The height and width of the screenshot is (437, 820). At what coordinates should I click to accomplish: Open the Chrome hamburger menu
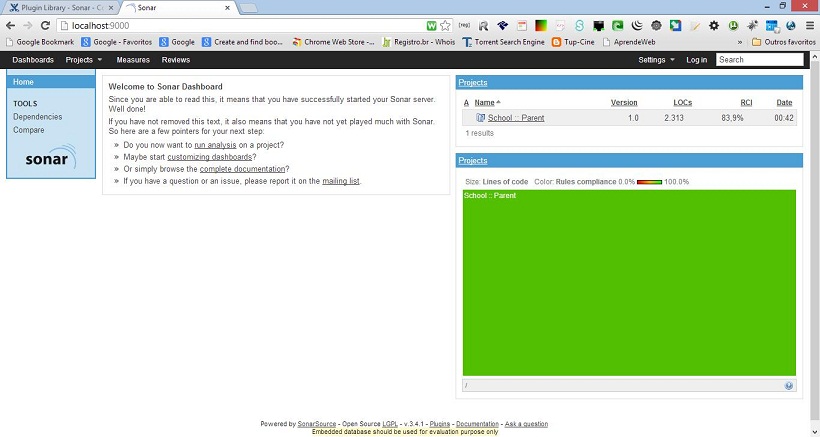point(810,25)
